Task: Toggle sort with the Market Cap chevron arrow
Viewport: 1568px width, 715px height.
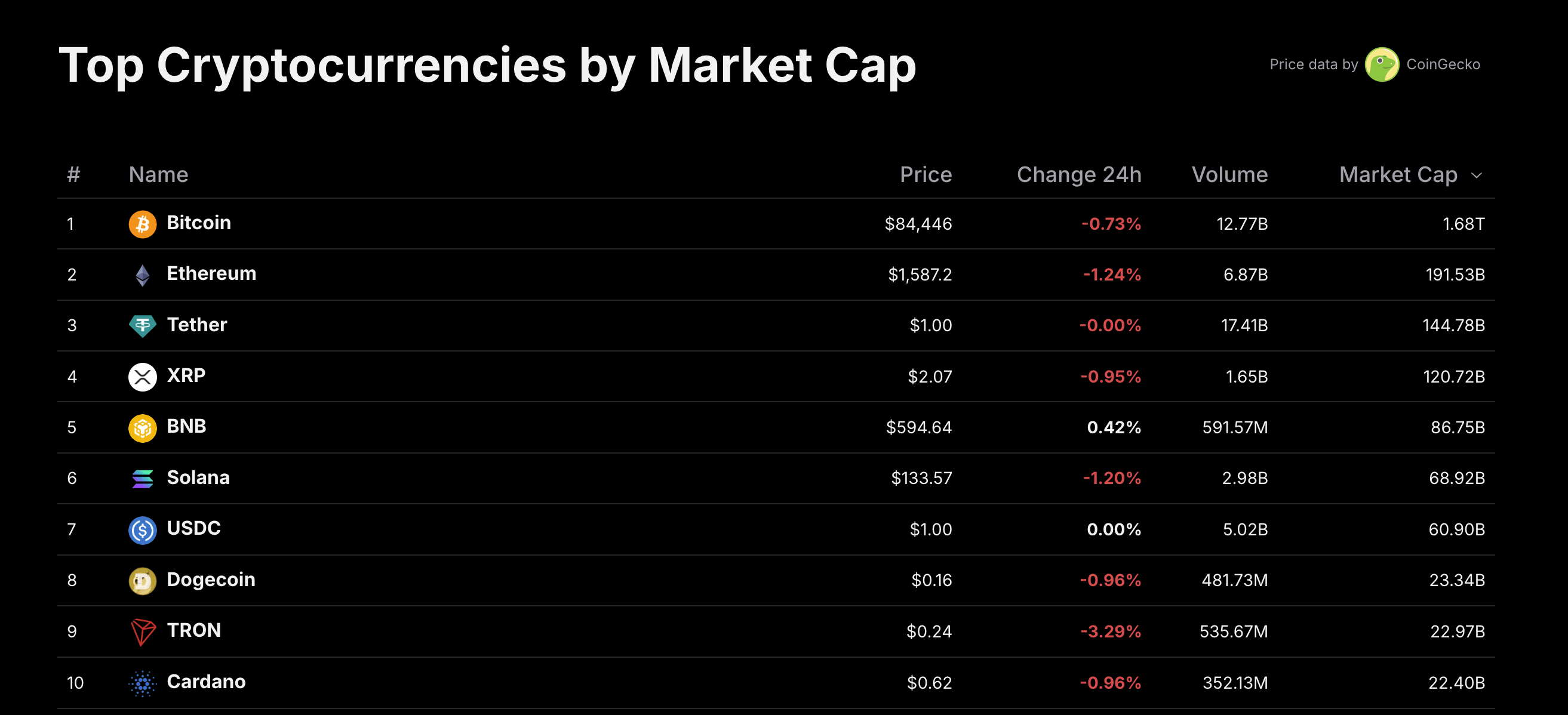Action: (x=1476, y=175)
